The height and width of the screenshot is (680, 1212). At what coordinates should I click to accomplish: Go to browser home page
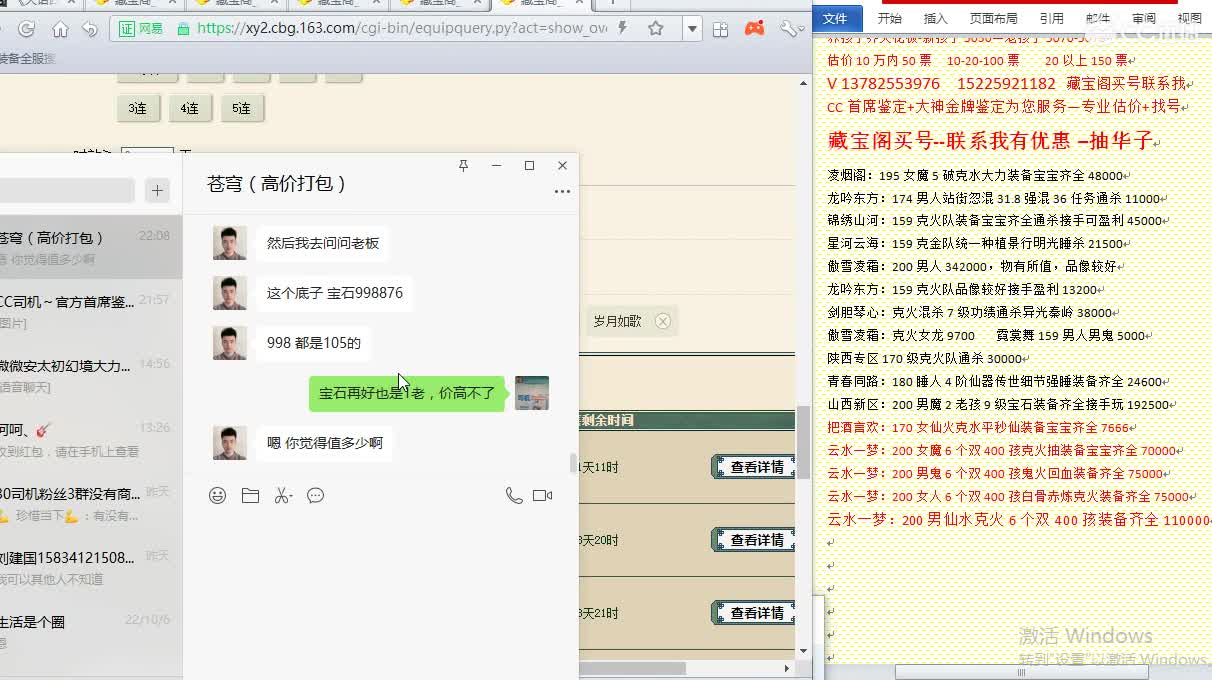click(x=60, y=29)
